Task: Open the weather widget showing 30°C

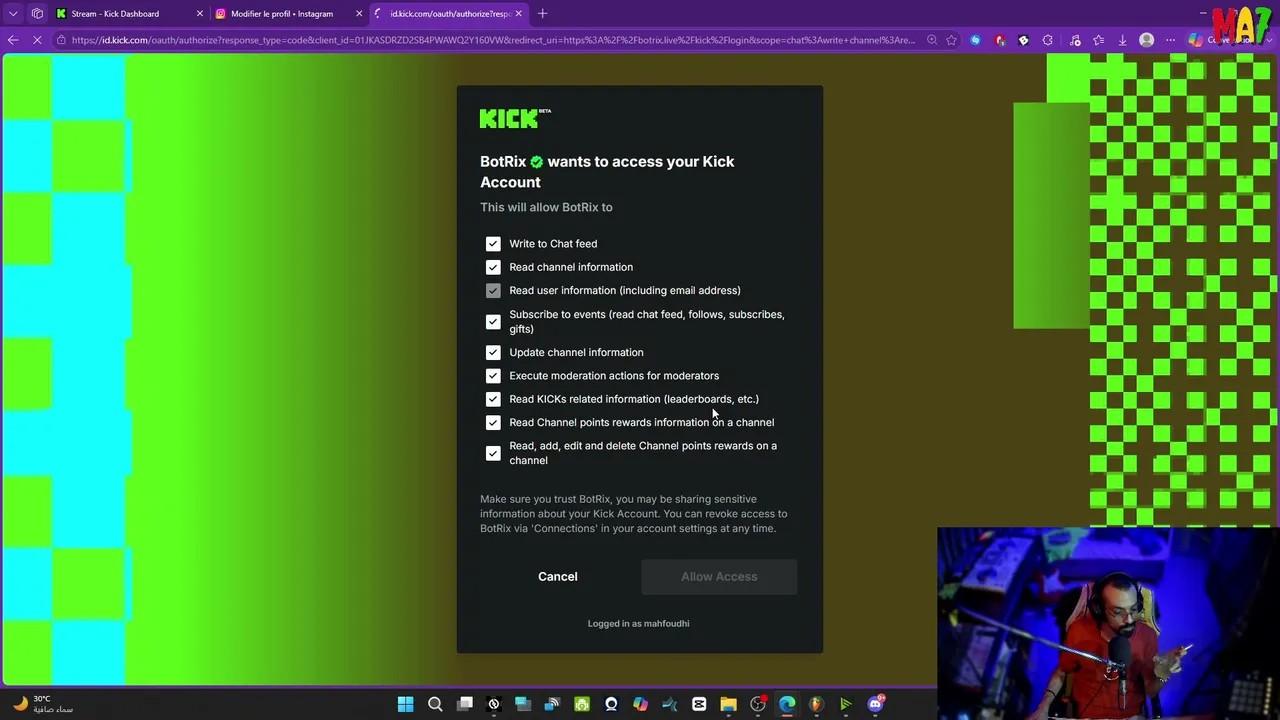Action: pyautogui.click(x=42, y=704)
